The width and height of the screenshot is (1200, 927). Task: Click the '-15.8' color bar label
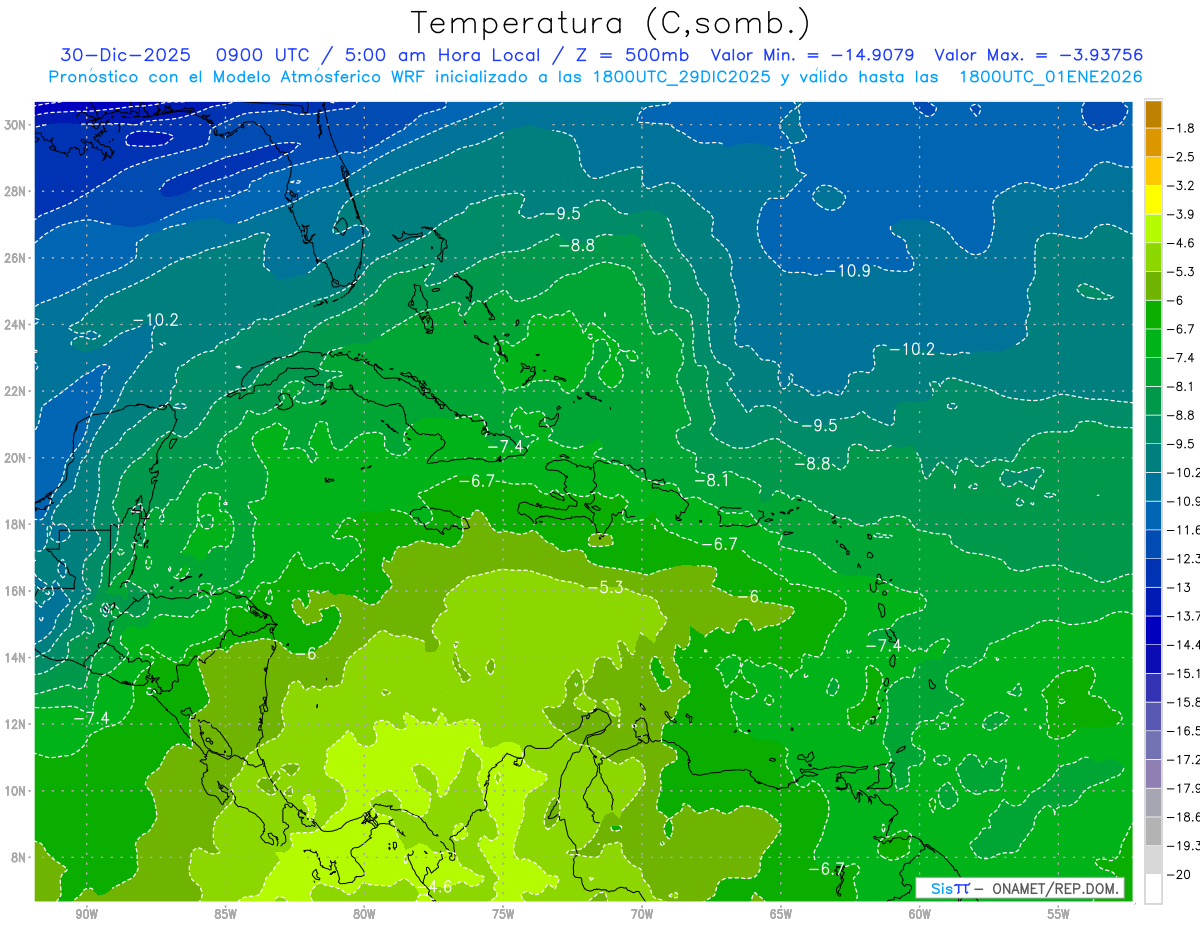1183,702
